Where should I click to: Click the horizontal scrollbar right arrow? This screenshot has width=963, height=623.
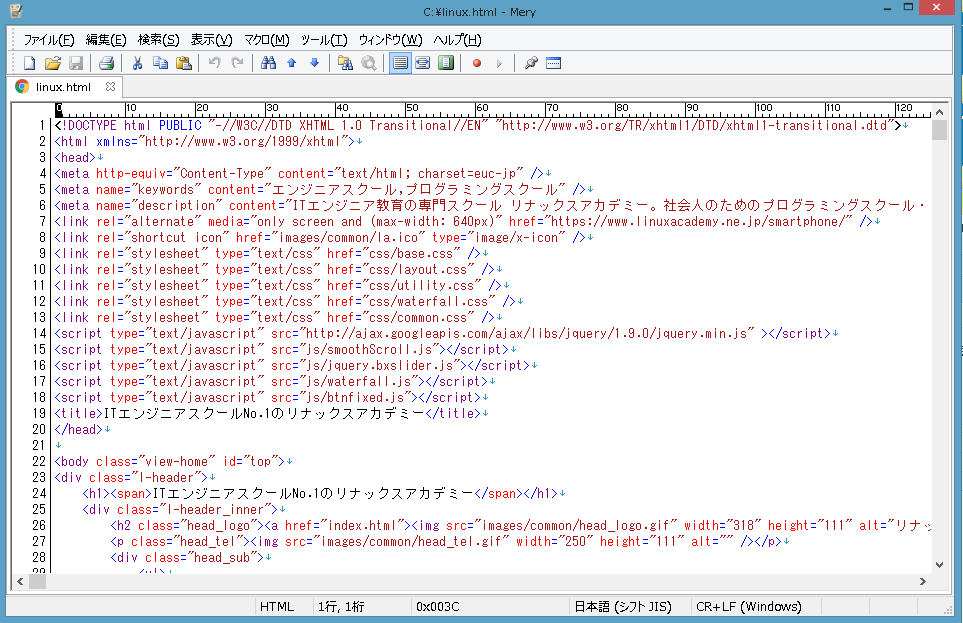coord(921,582)
